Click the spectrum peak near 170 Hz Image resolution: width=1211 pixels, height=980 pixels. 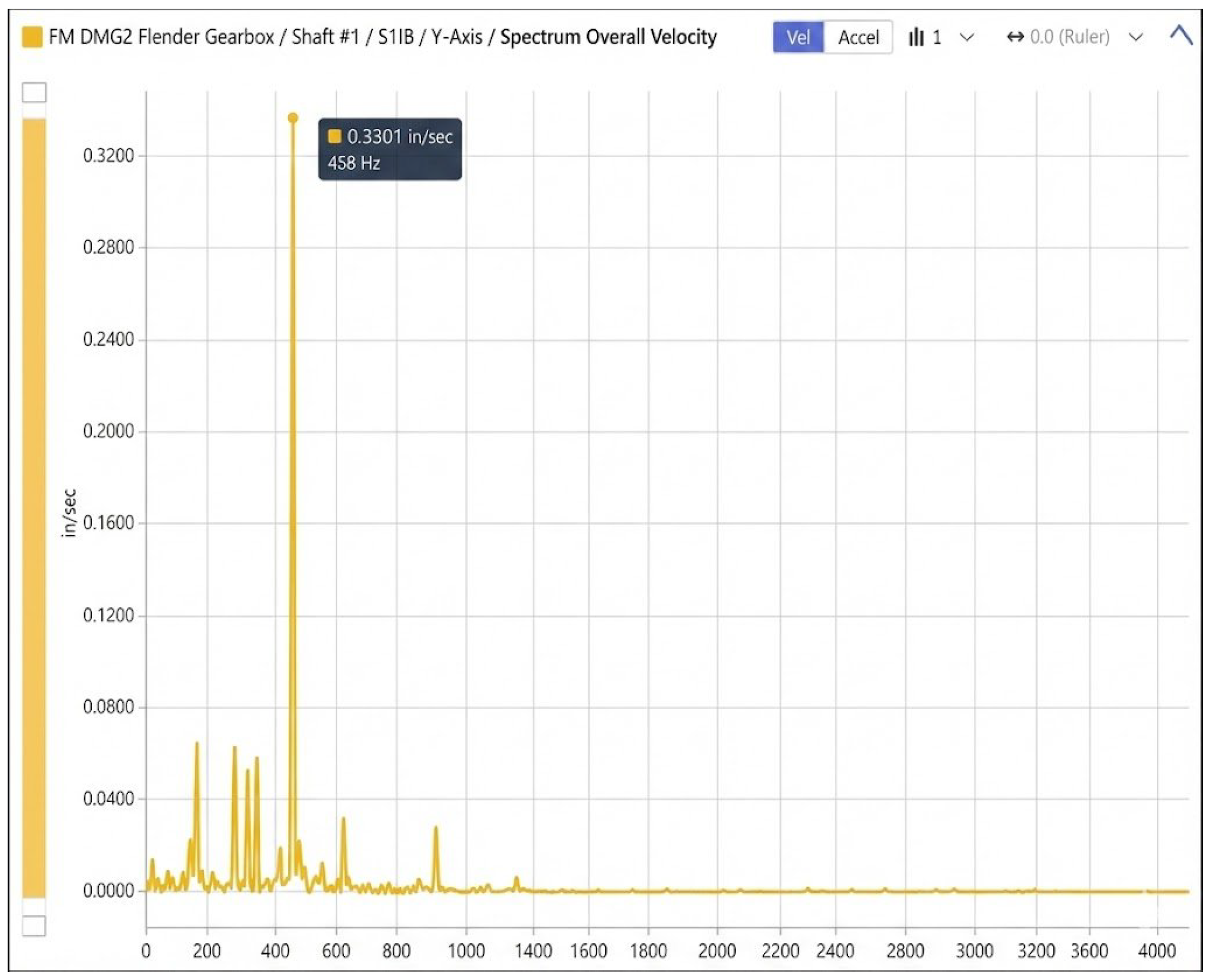[197, 745]
